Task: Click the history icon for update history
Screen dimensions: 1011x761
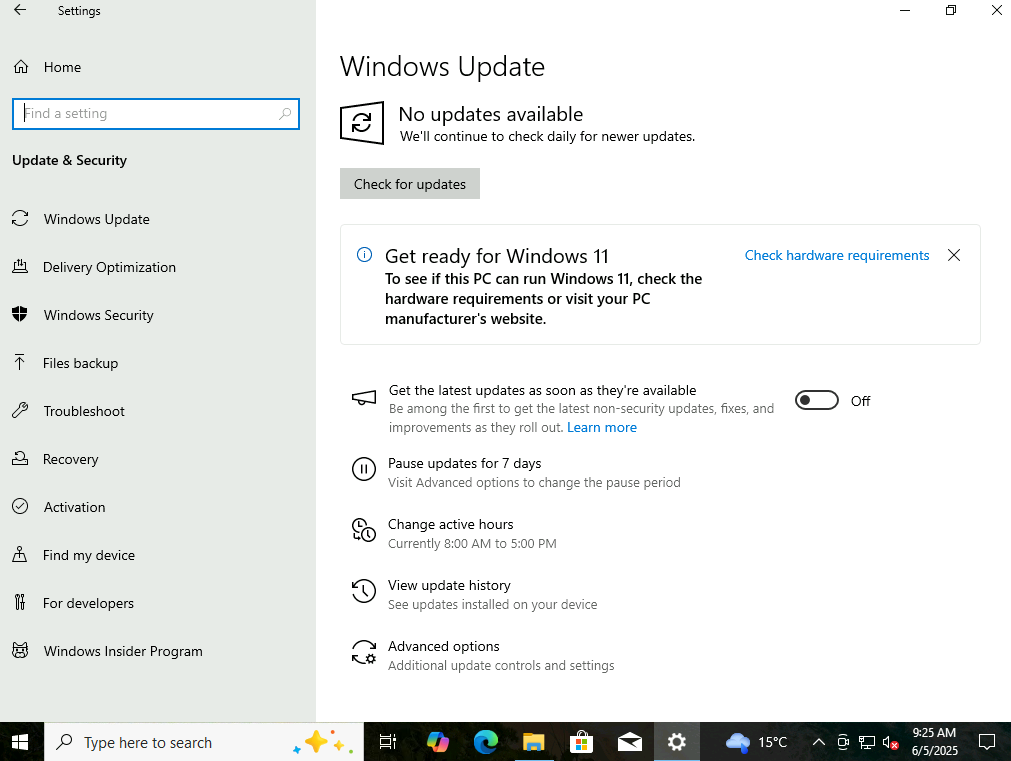Action: pyautogui.click(x=364, y=591)
